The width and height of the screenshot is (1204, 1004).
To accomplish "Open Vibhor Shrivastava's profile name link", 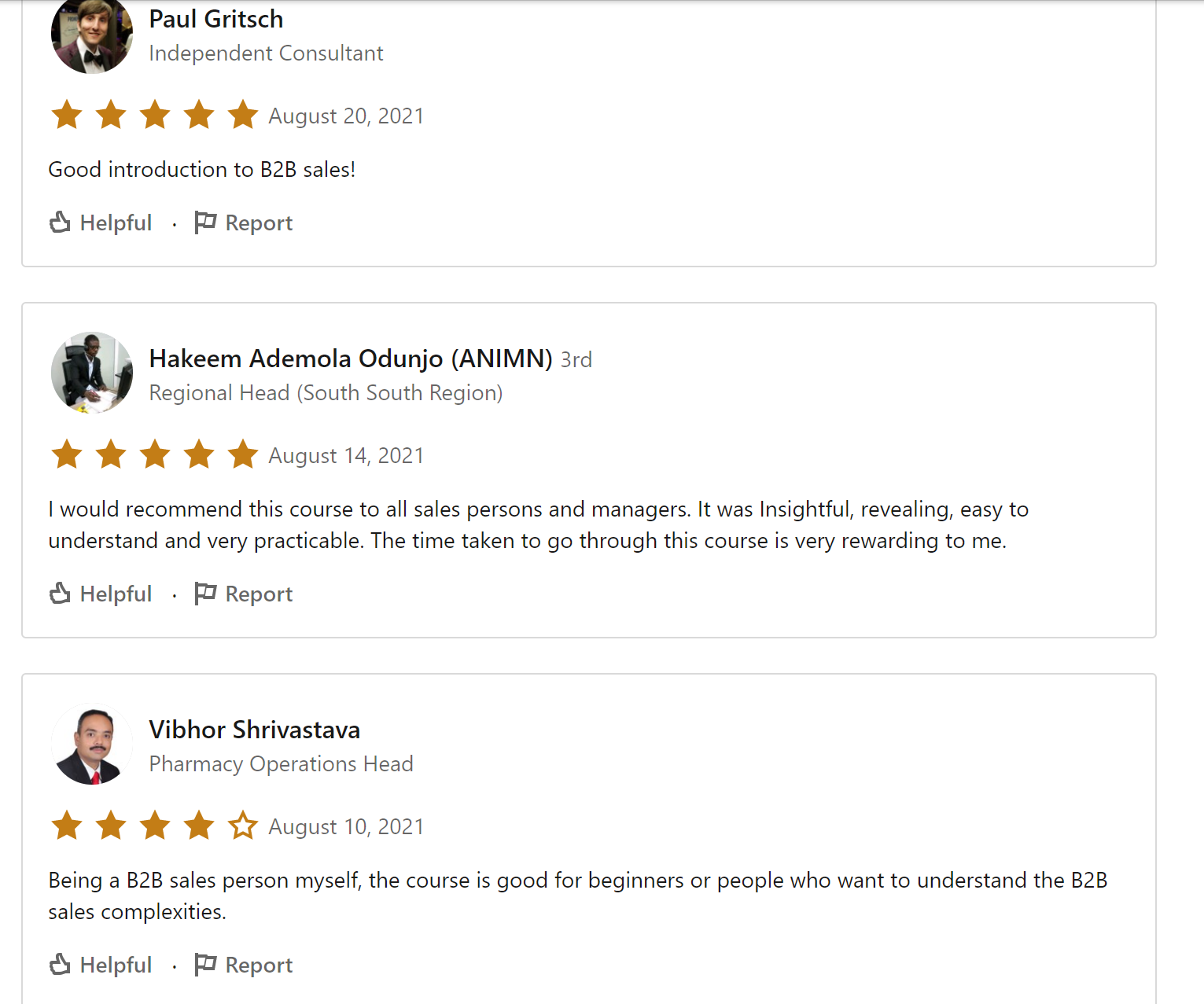I will [255, 730].
